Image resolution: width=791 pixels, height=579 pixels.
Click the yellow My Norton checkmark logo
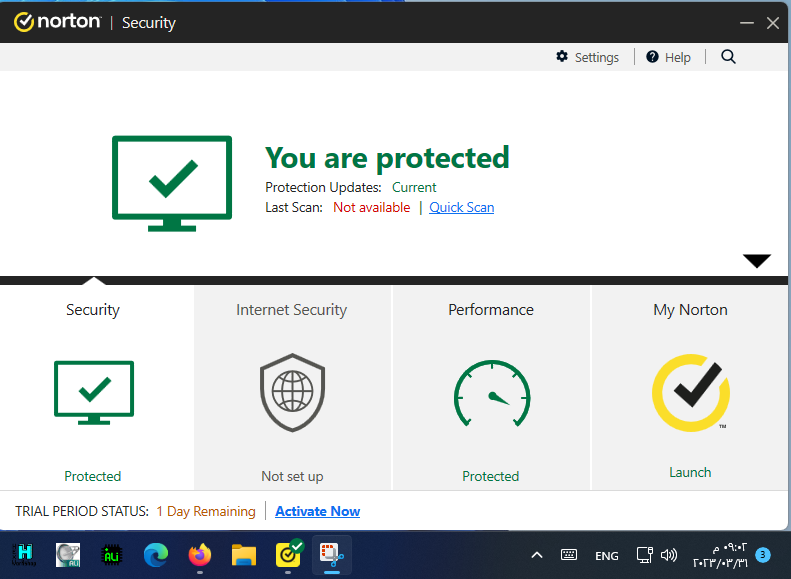(x=691, y=393)
